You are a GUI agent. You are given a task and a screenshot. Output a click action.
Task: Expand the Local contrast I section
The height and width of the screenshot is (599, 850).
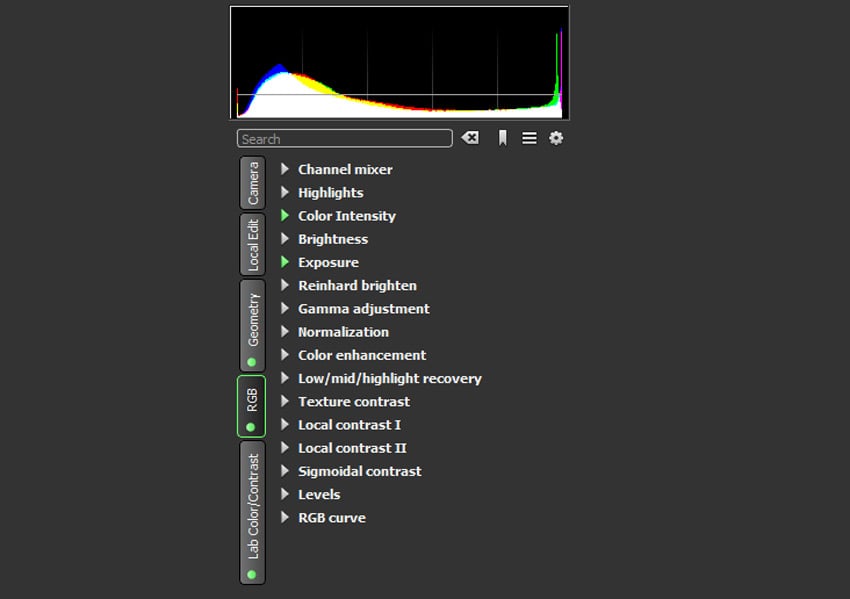[285, 425]
